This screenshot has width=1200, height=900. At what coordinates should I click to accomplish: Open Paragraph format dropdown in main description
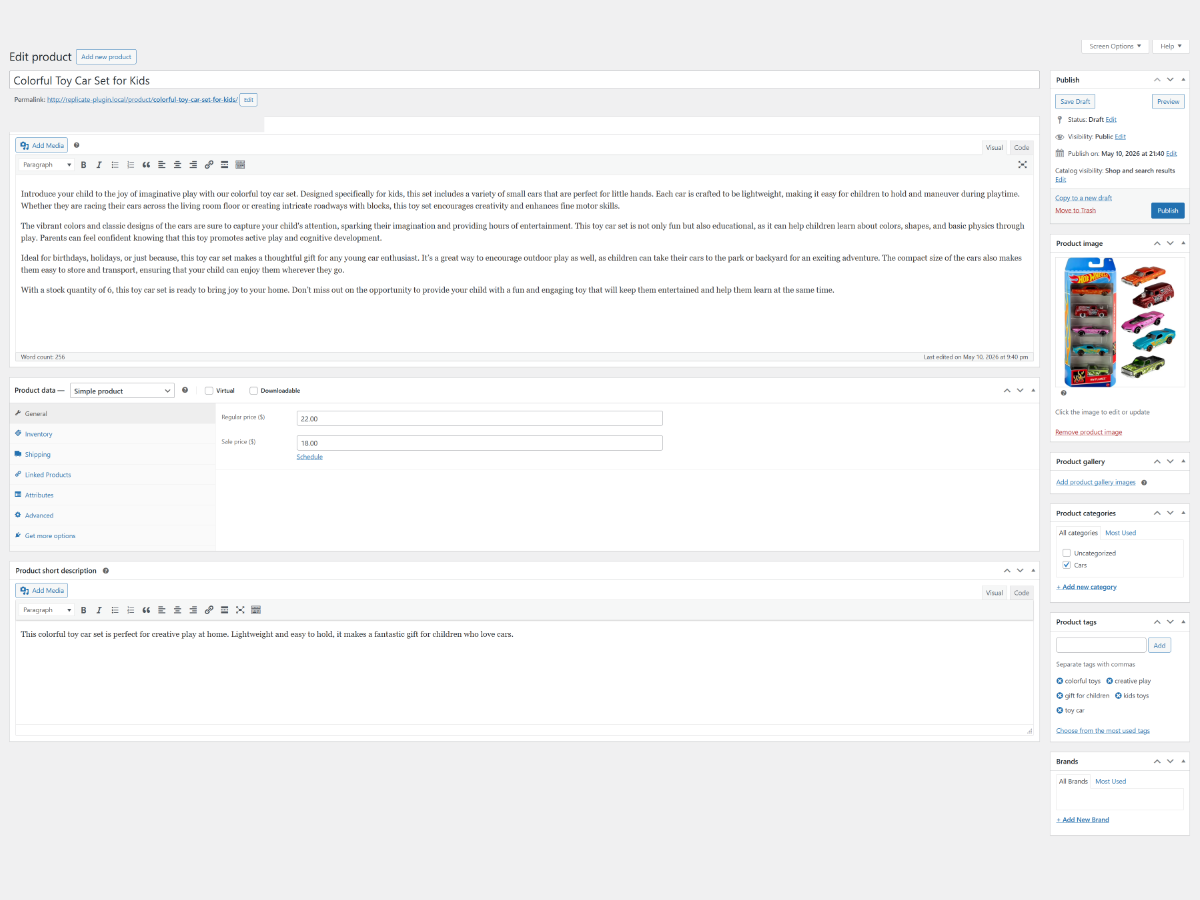point(47,164)
